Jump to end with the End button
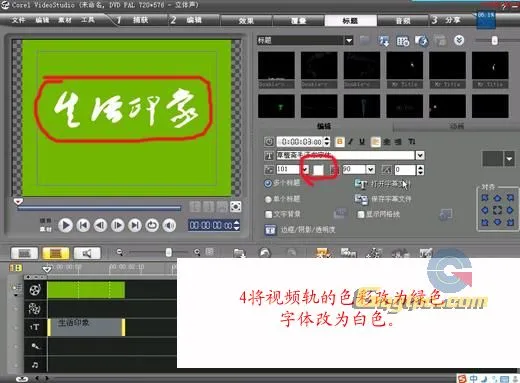Screen dimensions: 520x383 135,226
